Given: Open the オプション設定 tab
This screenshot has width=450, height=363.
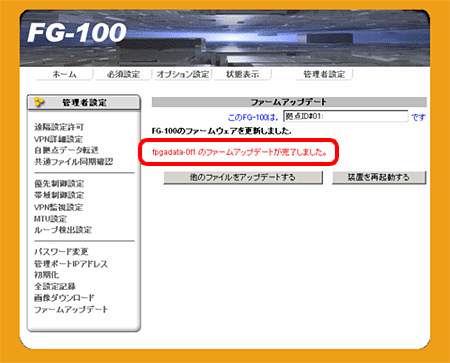Looking at the screenshot, I should pos(183,74).
